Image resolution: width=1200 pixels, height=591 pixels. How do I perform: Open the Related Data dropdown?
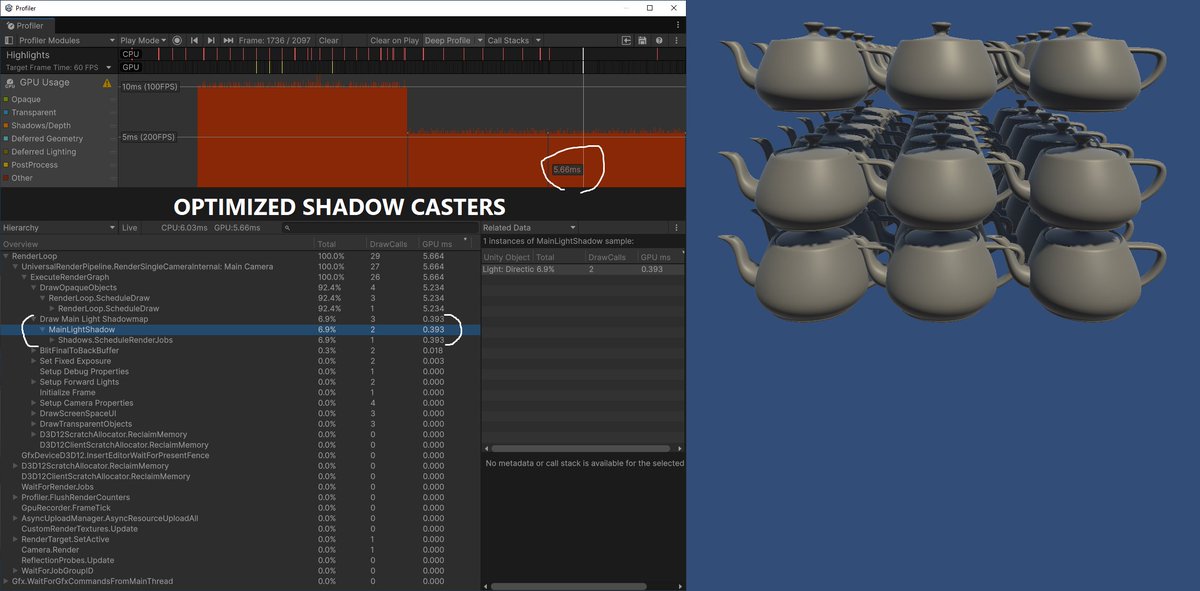coord(529,228)
